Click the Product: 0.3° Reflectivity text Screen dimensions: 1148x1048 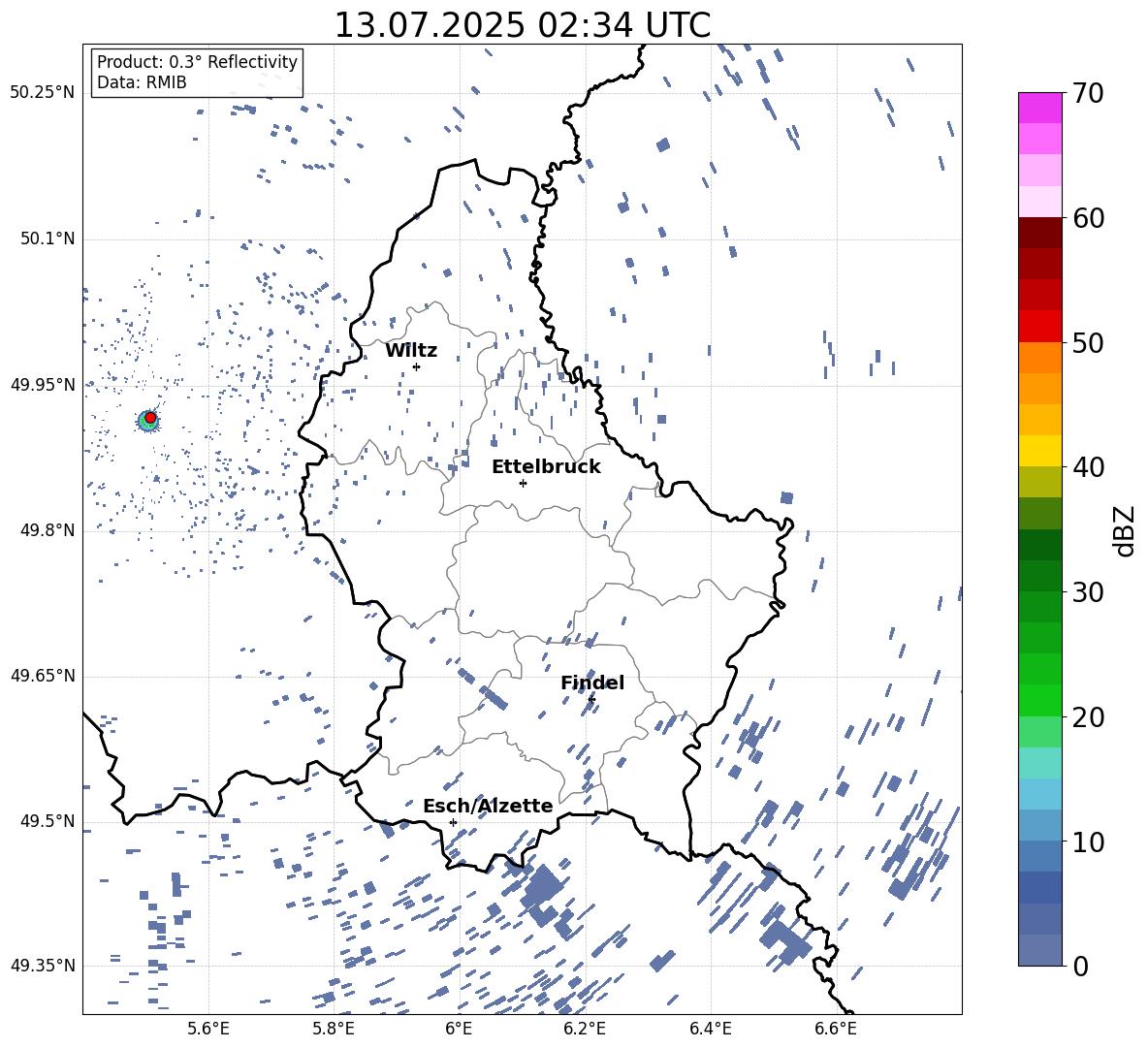[197, 61]
